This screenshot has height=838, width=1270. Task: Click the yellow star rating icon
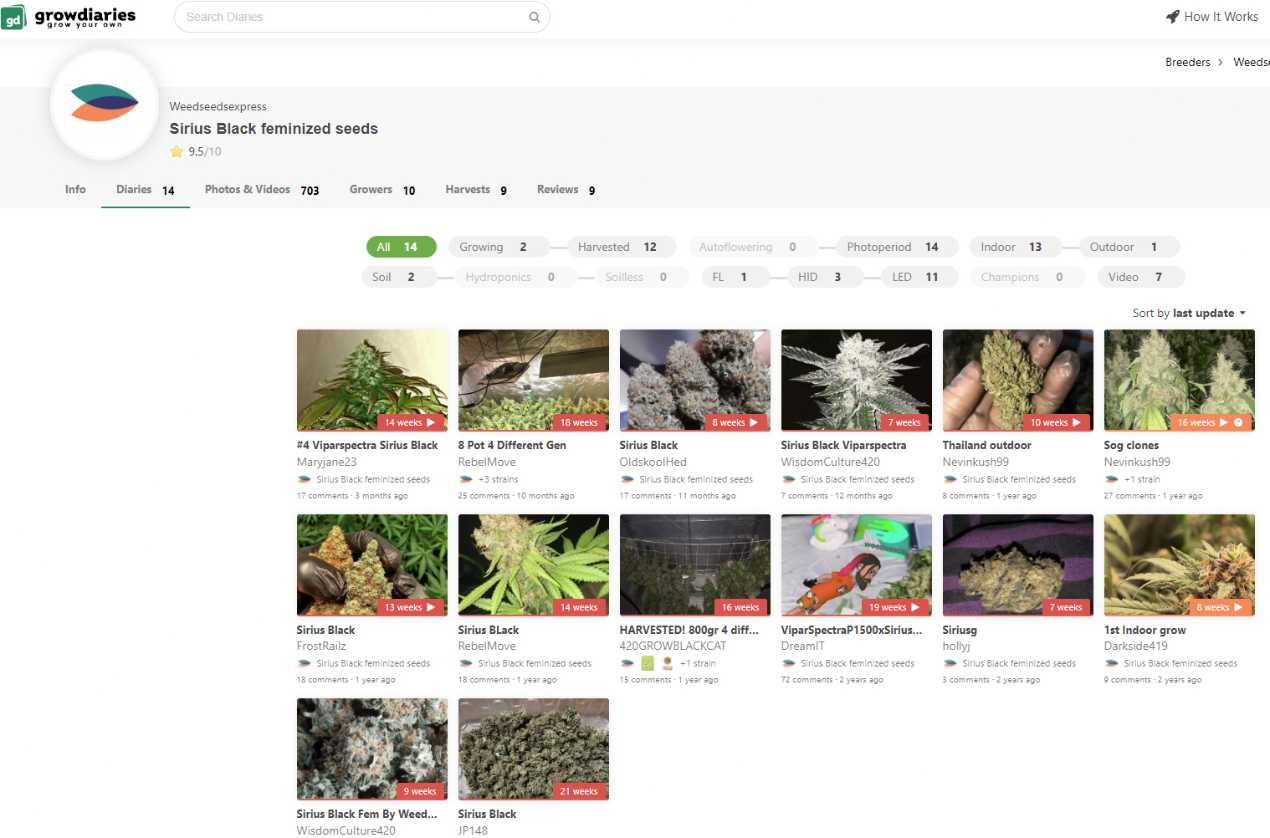coord(177,152)
